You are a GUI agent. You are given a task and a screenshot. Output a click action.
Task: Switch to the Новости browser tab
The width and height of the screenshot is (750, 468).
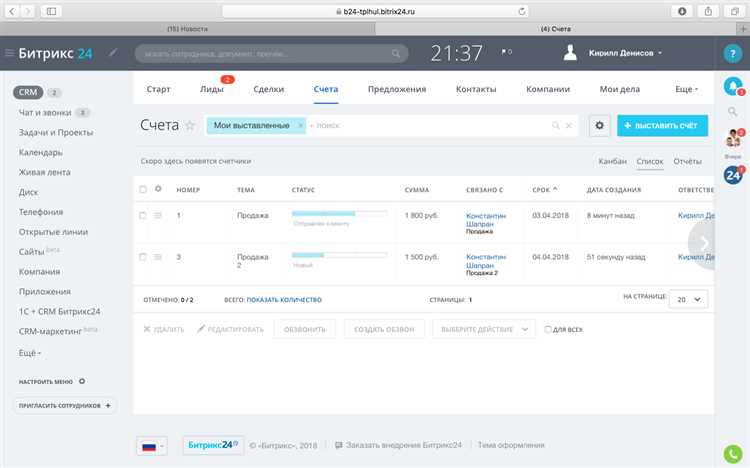pyautogui.click(x=188, y=29)
